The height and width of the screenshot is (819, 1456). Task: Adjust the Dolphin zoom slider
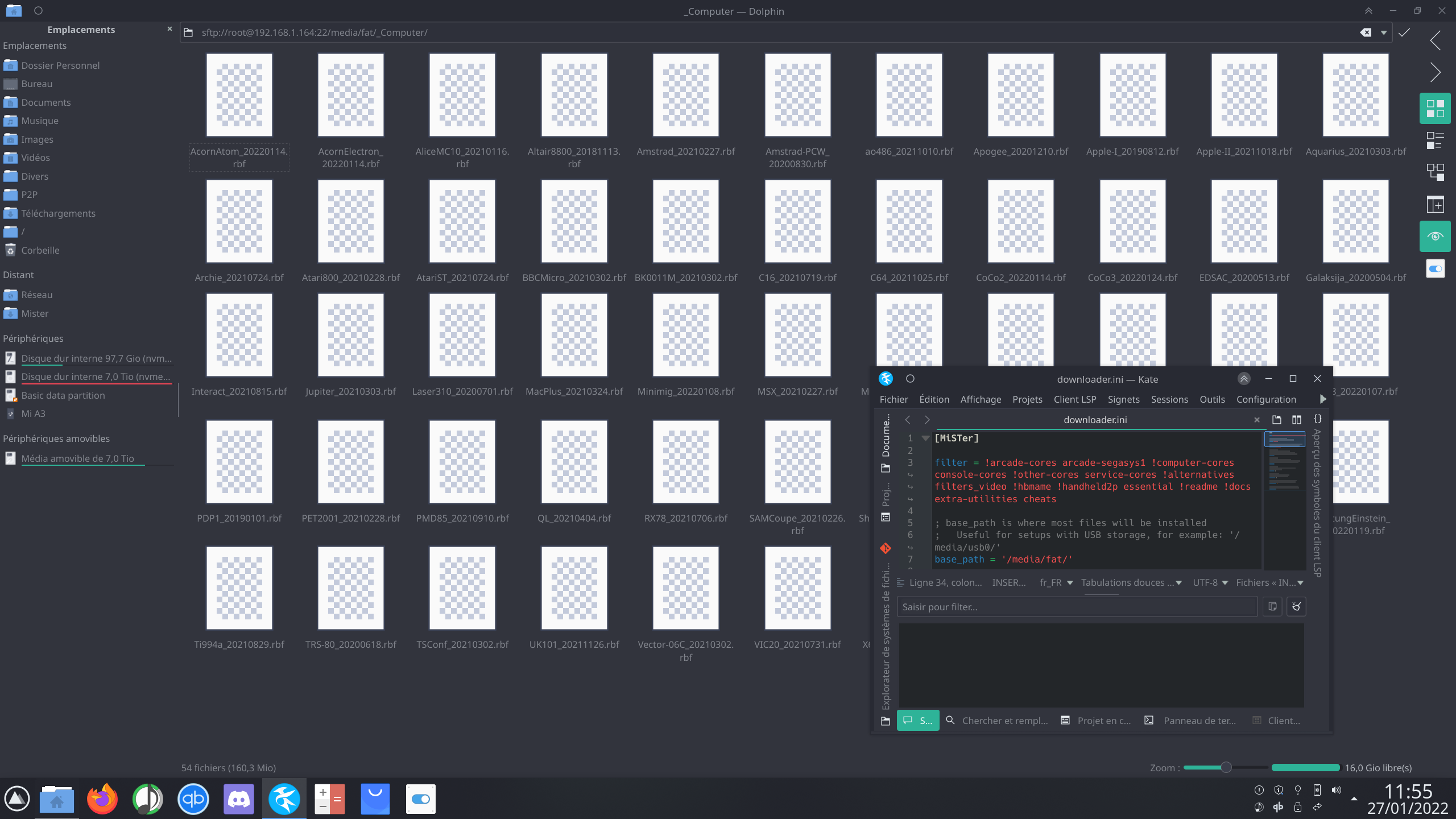pyautogui.click(x=1226, y=768)
